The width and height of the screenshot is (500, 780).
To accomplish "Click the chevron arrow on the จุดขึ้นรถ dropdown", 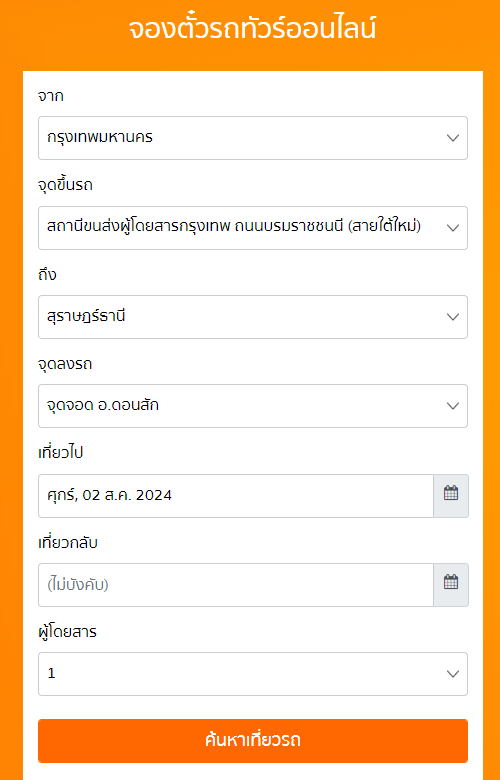I will click(x=453, y=228).
